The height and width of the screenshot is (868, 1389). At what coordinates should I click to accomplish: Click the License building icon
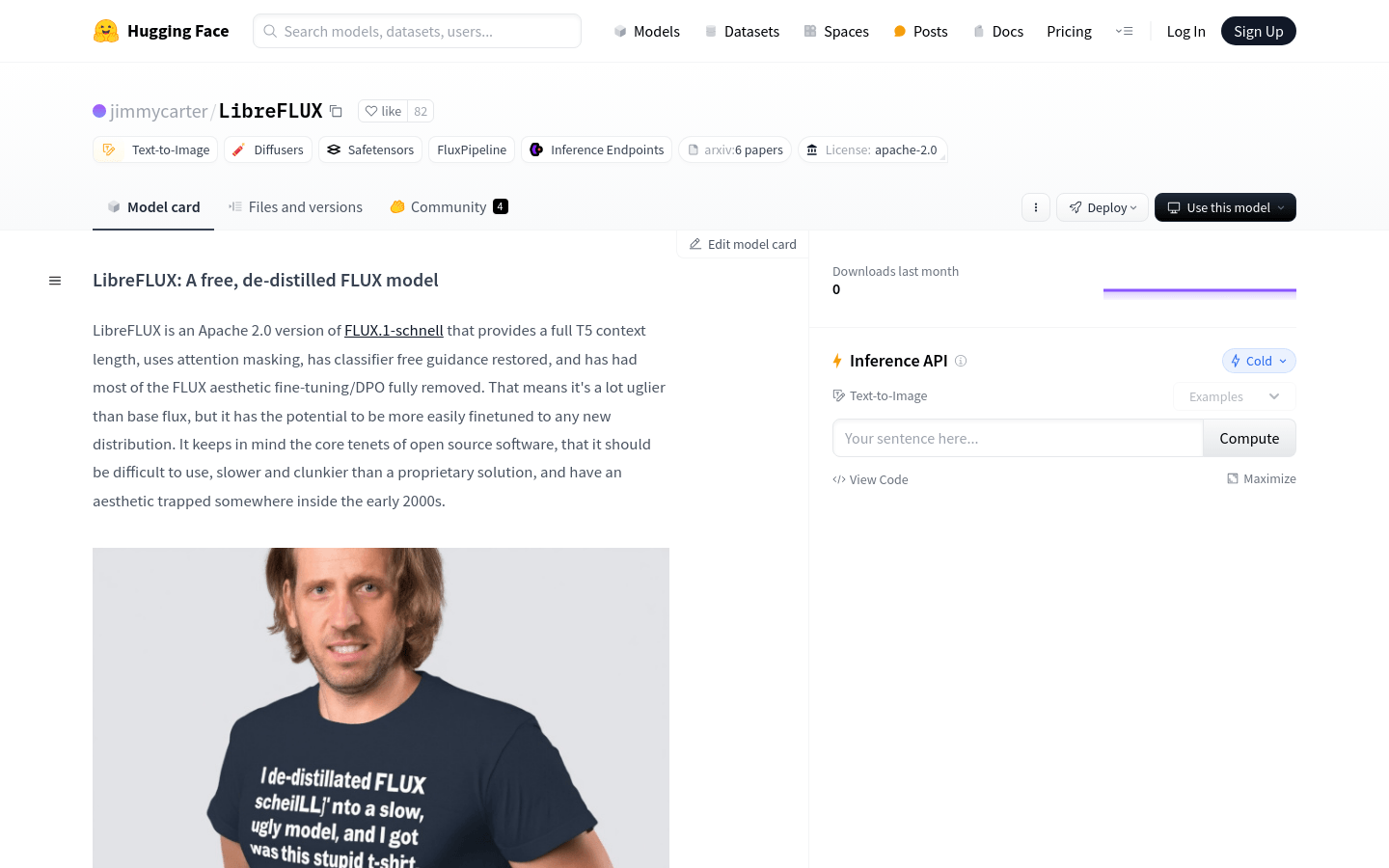pos(812,149)
